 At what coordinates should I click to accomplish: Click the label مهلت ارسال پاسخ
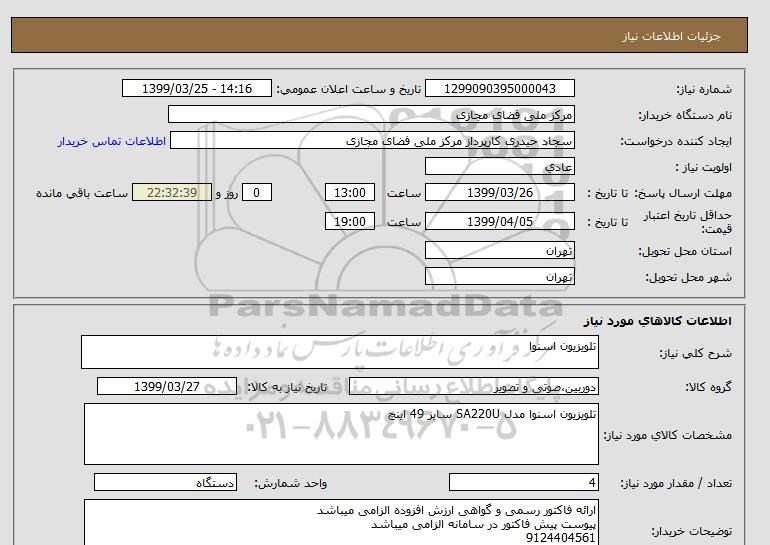click(683, 193)
